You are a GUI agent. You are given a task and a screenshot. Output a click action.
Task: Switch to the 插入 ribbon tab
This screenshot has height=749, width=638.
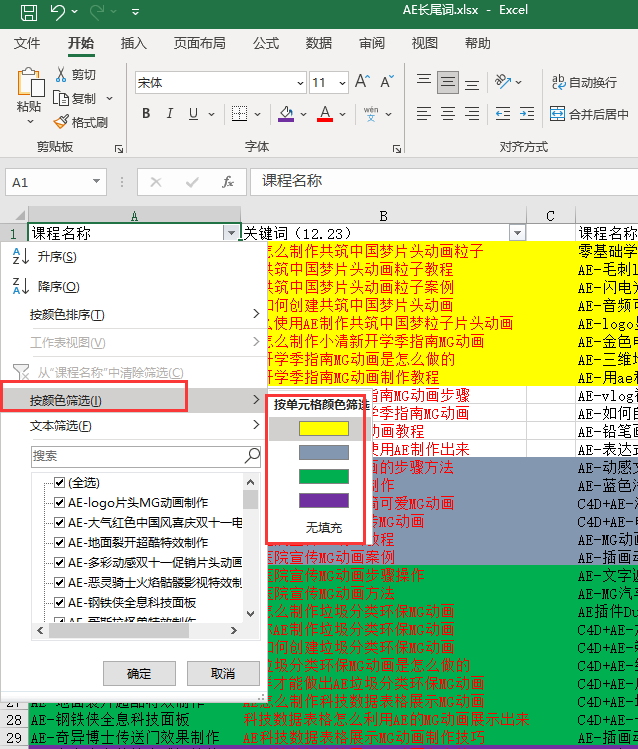(x=133, y=43)
